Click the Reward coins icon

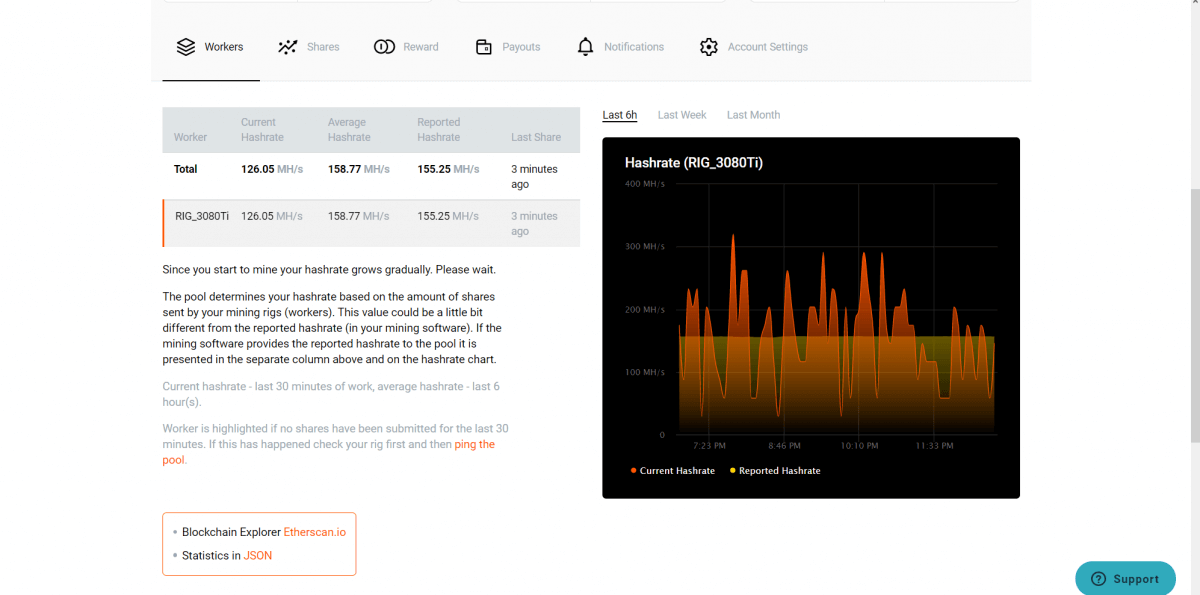click(x=384, y=47)
